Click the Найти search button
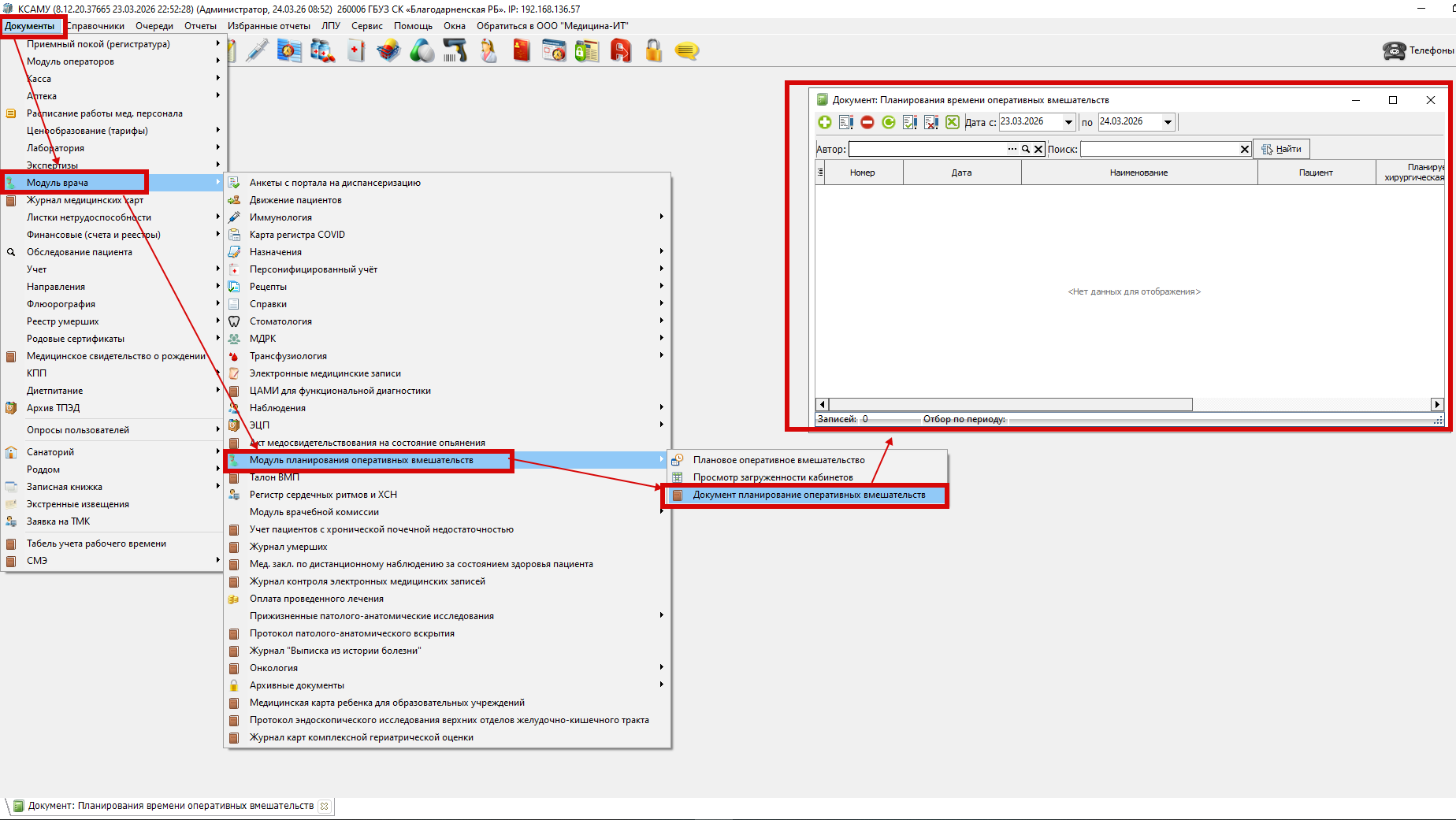This screenshot has height=820, width=1456. (x=1281, y=149)
